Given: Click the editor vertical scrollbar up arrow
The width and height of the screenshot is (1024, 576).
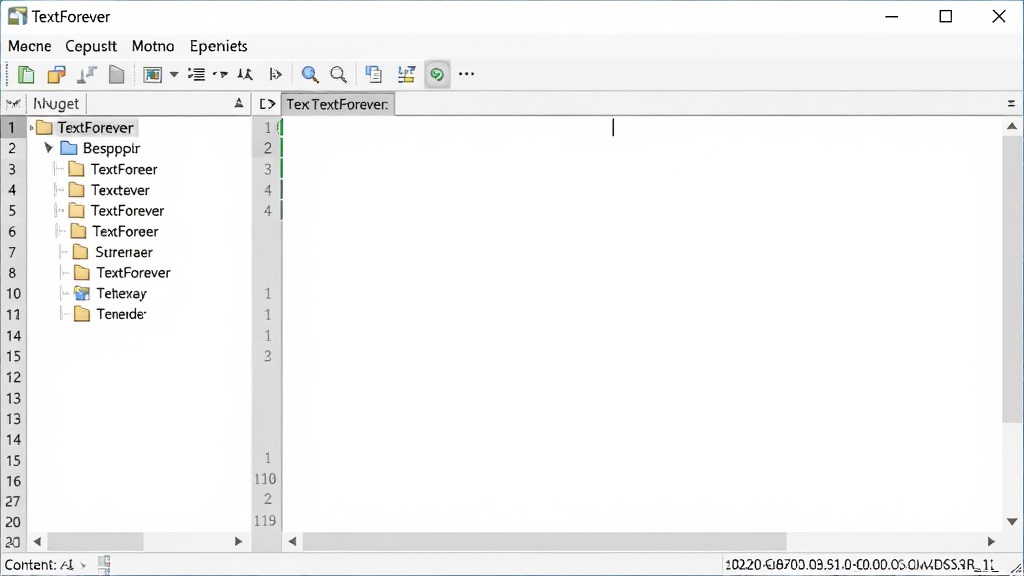Looking at the screenshot, I should (x=1012, y=126).
